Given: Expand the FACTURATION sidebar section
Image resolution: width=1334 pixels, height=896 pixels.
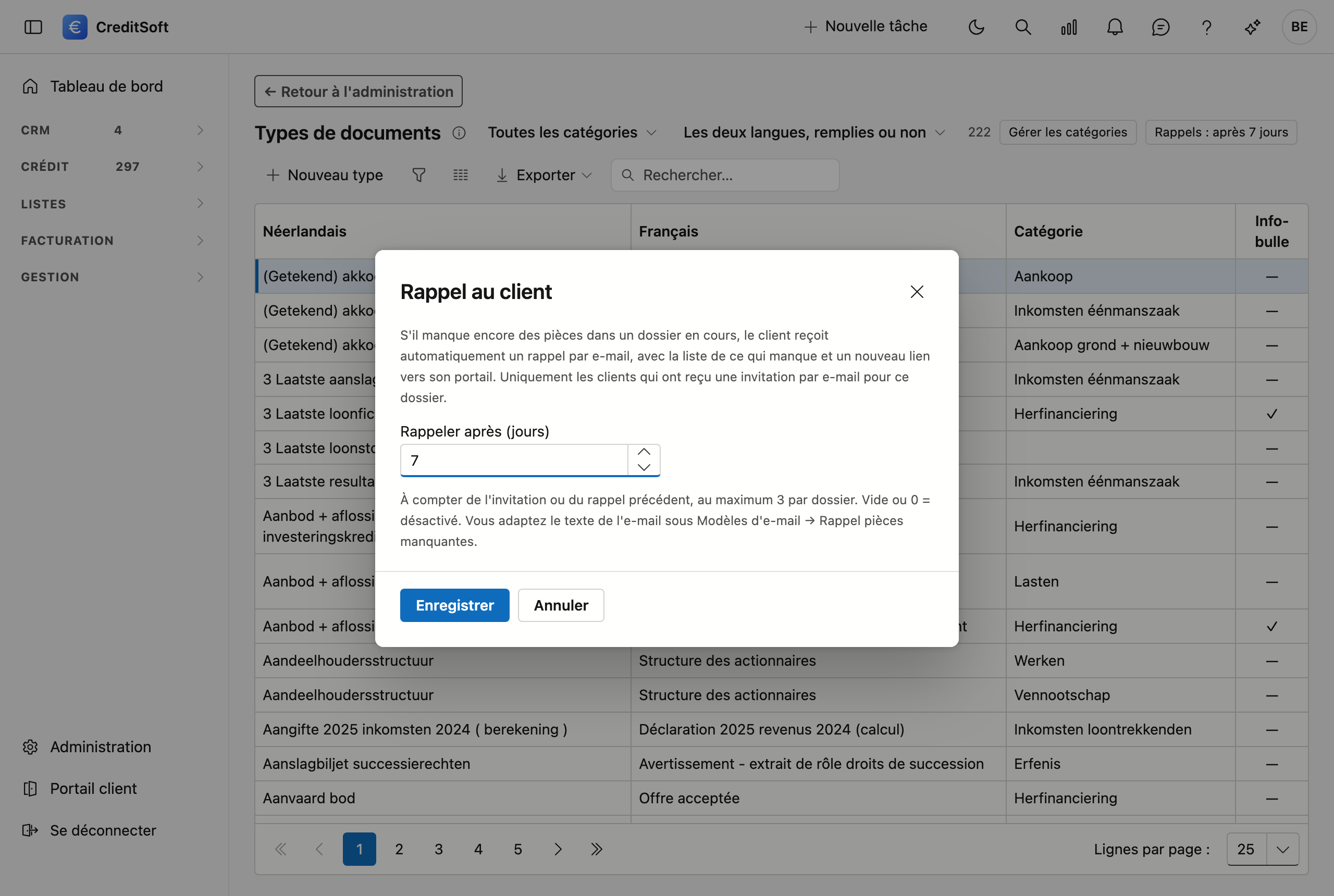Looking at the screenshot, I should [x=113, y=241].
